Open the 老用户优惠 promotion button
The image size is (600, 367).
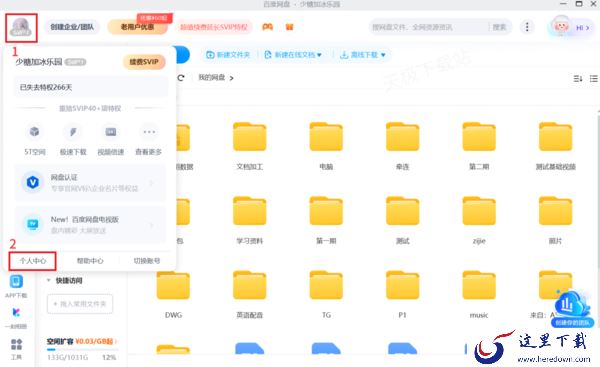click(137, 27)
